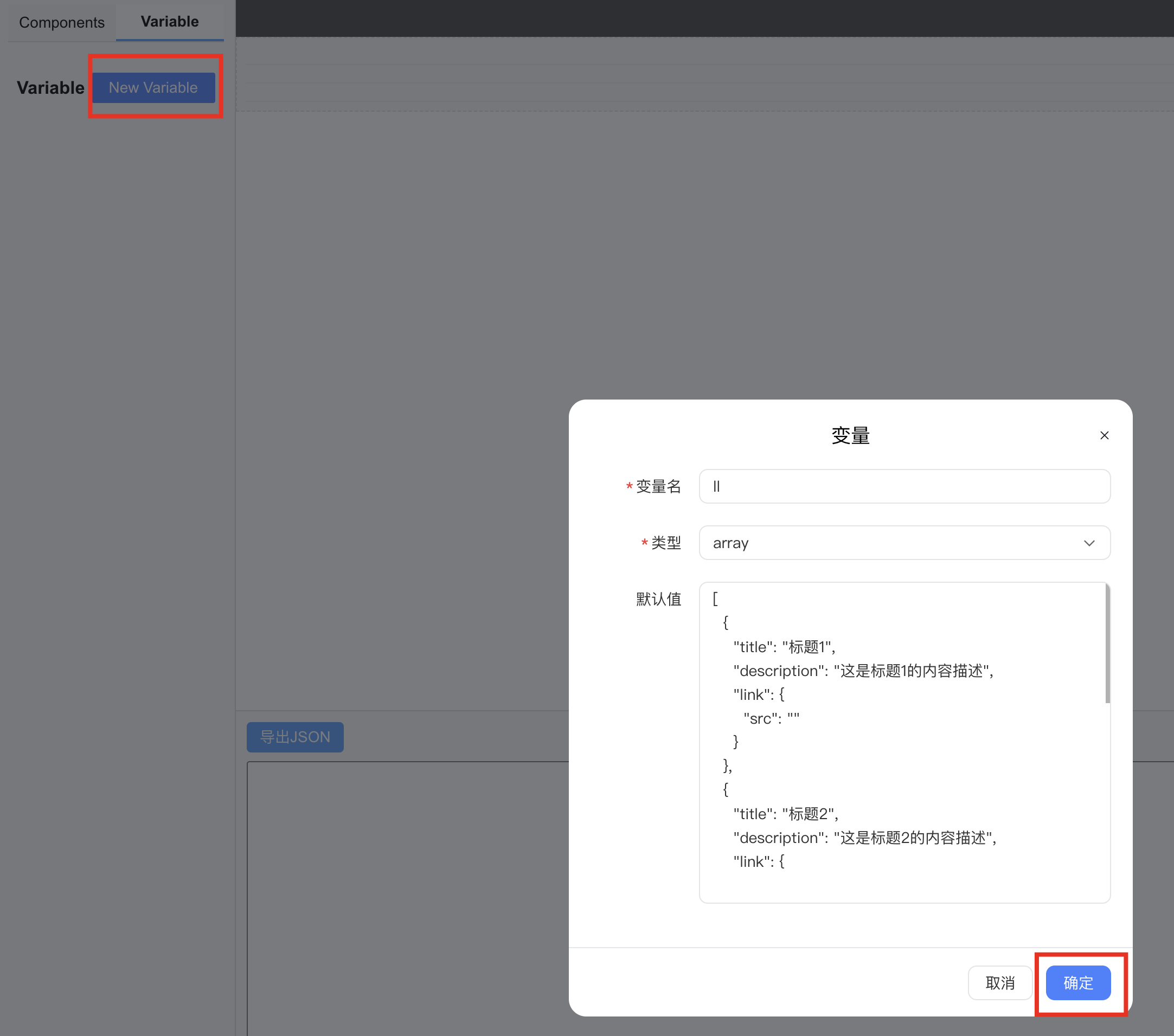Select the Variable tab

click(x=169, y=22)
